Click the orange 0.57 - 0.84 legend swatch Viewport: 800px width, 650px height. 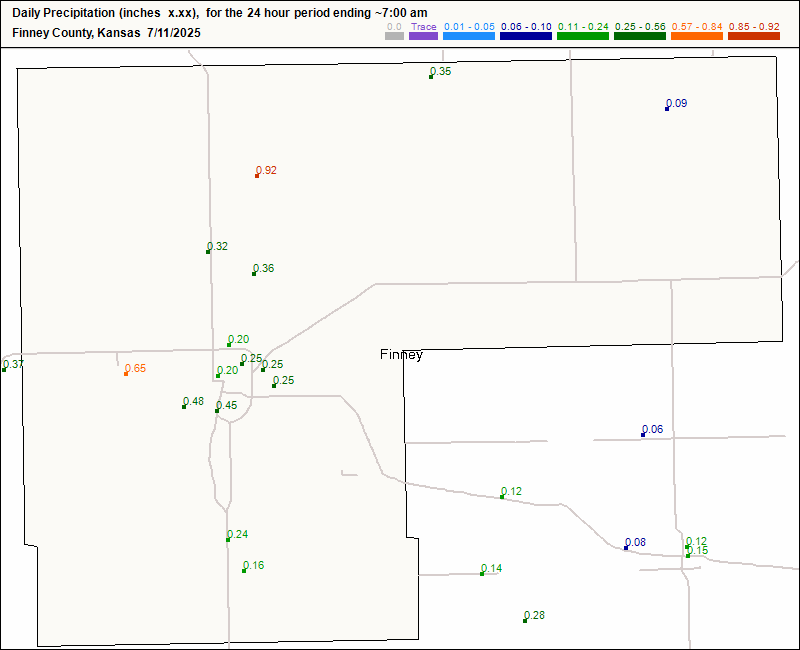pyautogui.click(x=697, y=36)
